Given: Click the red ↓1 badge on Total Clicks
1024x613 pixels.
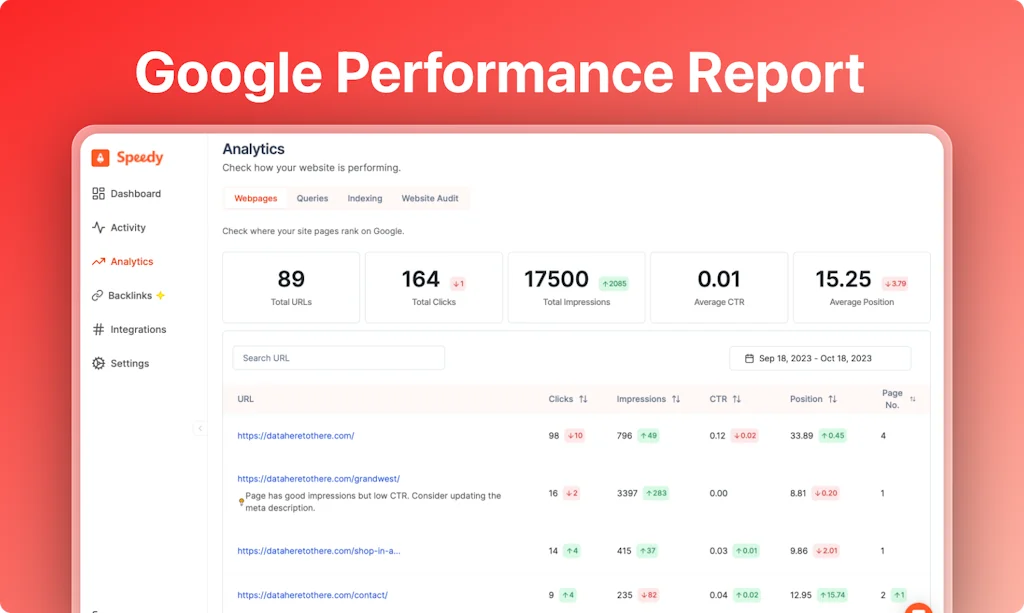Looking at the screenshot, I should [458, 283].
